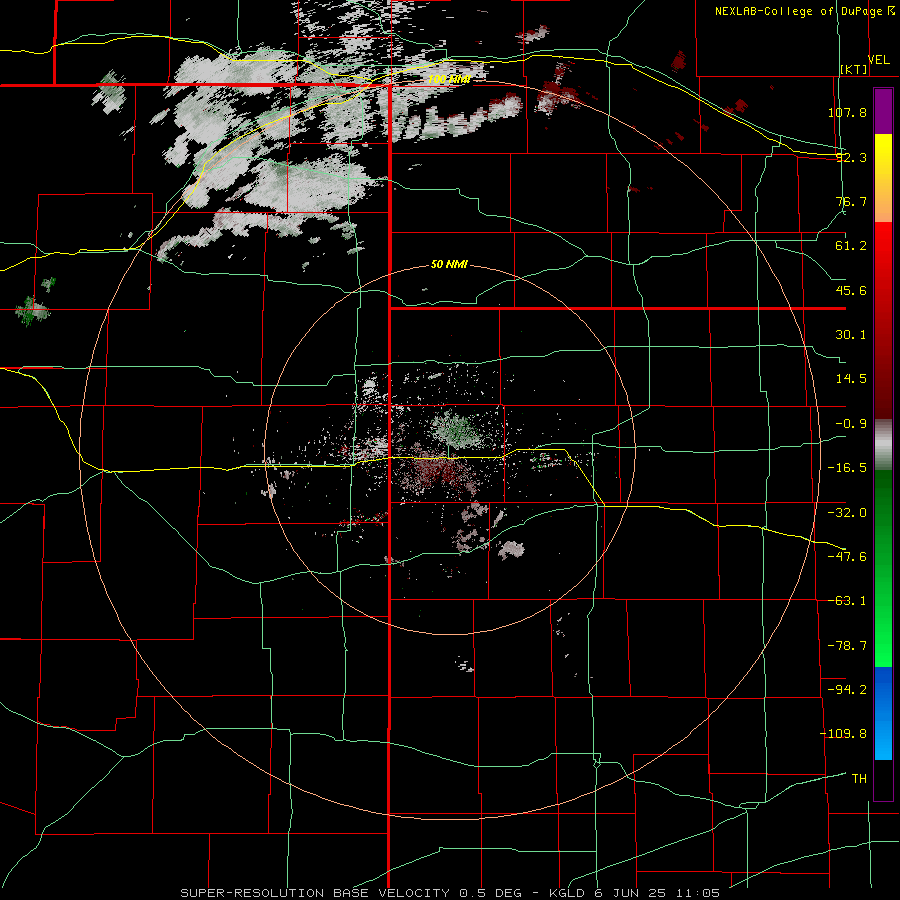Select the -78.7 velocity scale value

click(x=847, y=646)
